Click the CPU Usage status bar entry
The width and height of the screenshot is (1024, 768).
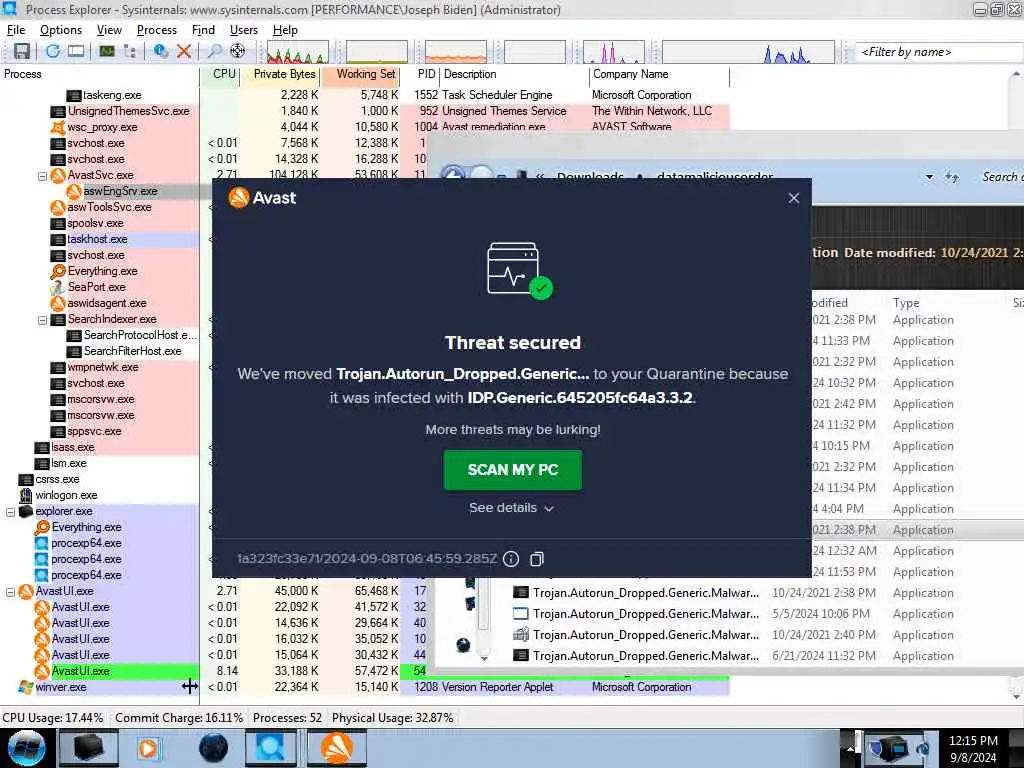[x=53, y=718]
